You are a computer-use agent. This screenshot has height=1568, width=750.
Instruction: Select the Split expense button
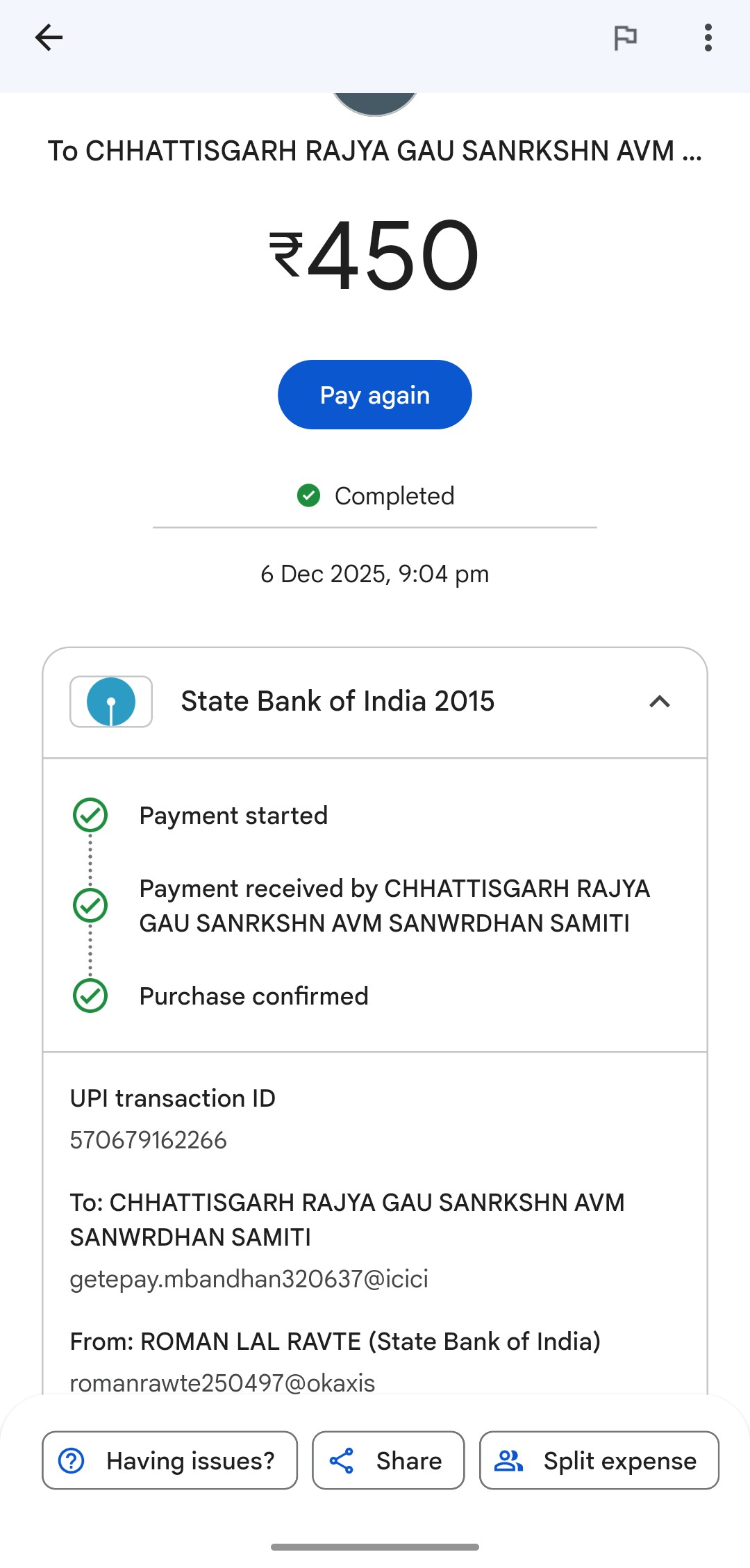point(599,1460)
